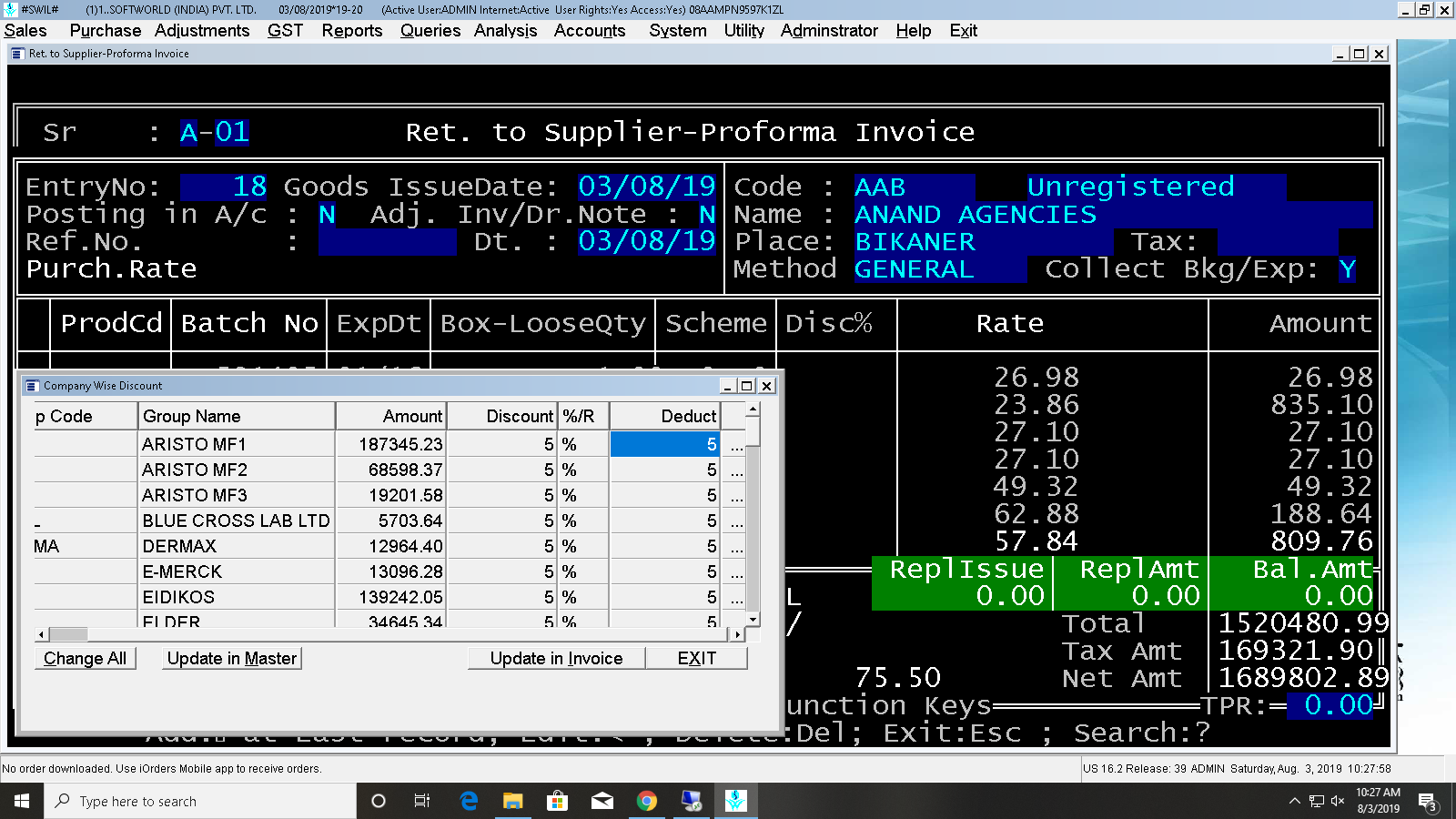Screen dimensions: 1456x819
Task: Click Company Wise Discount window icon
Action: 33,386
